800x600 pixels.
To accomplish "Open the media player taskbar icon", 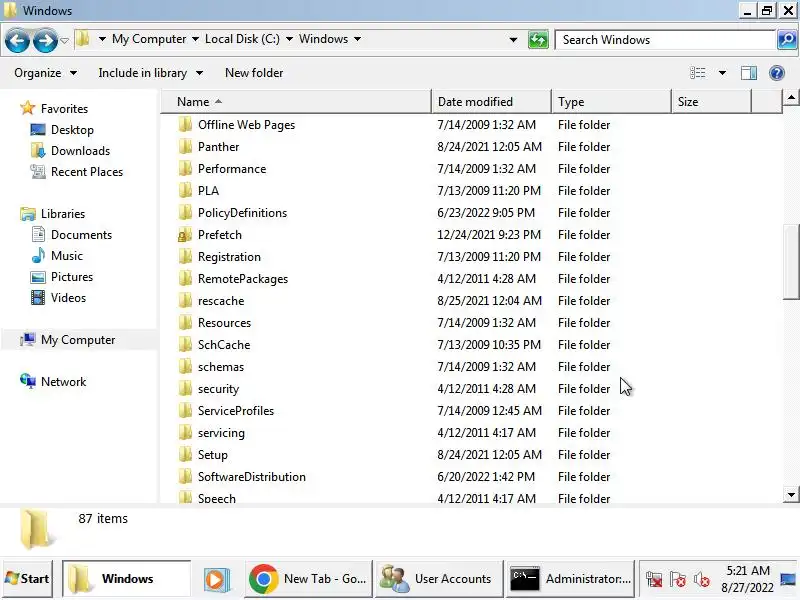I will click(217, 579).
